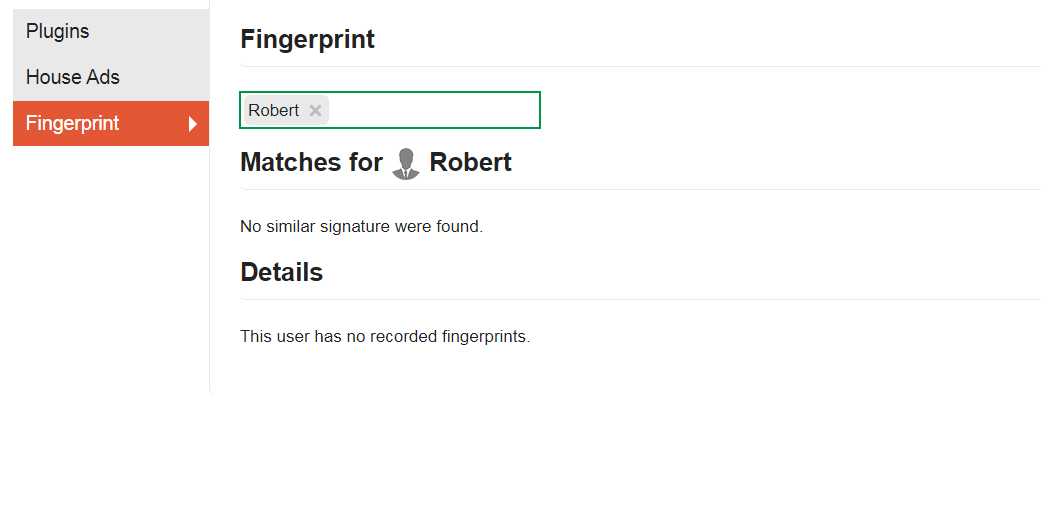Open the Plugins admin section

point(58,31)
